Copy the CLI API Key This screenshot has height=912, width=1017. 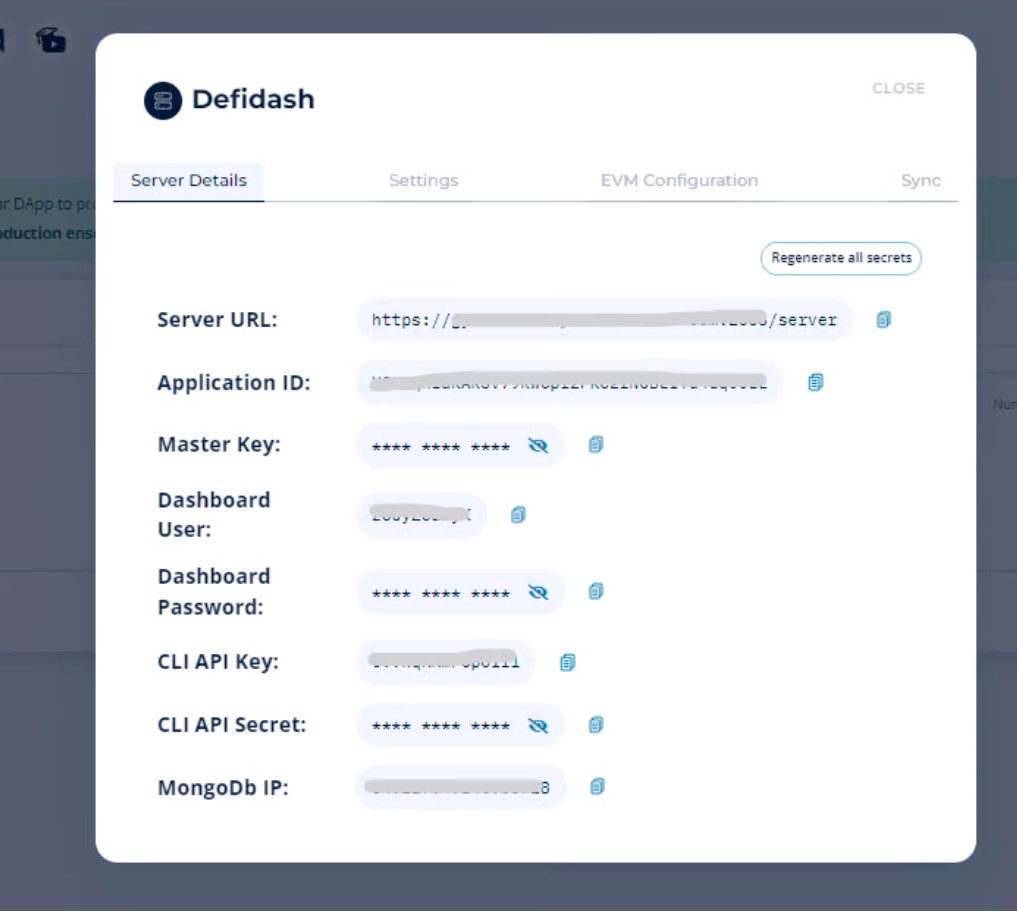coord(568,662)
